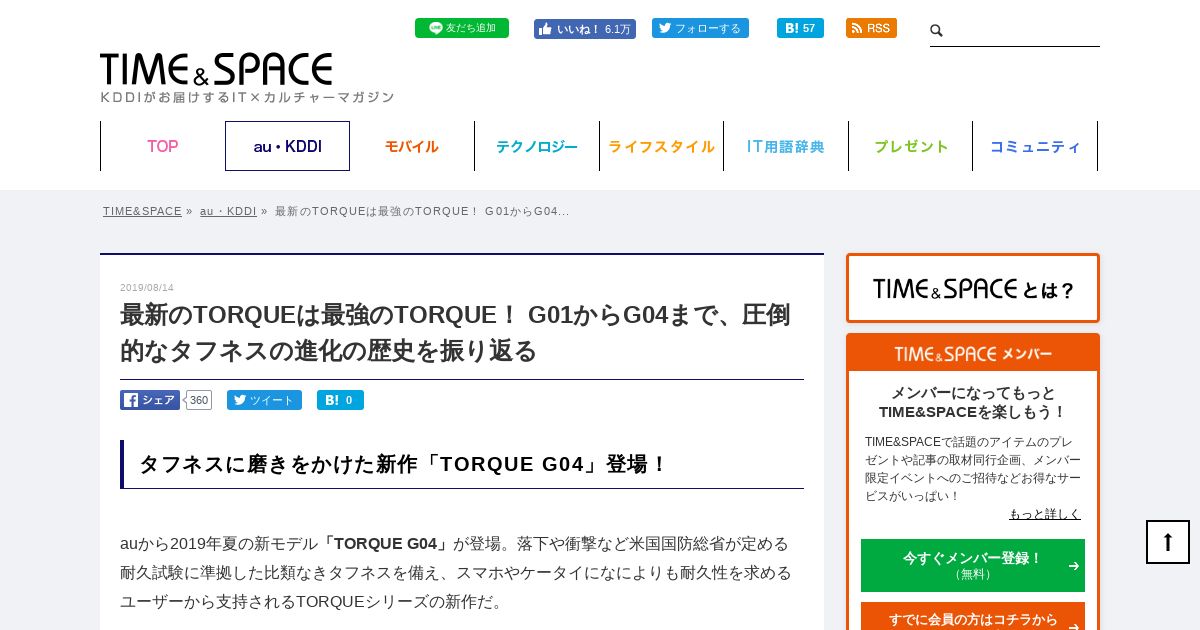Open the RSS feed button
Viewport: 1200px width, 630px height.
coord(871,28)
